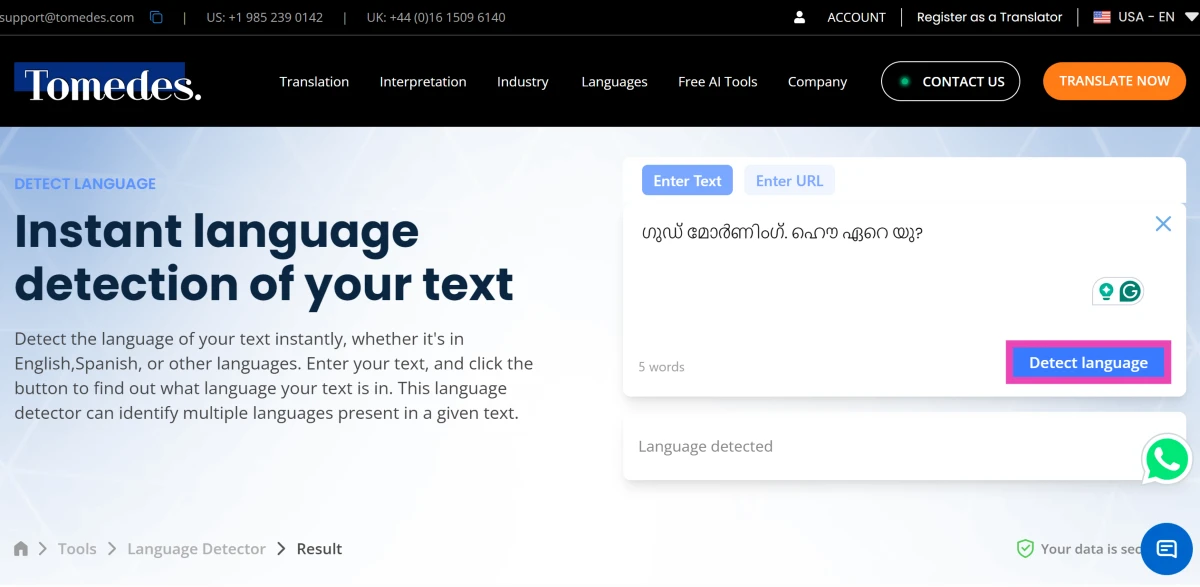Open Language Detector from the breadcrumb
The image size is (1200, 587).
(x=196, y=548)
